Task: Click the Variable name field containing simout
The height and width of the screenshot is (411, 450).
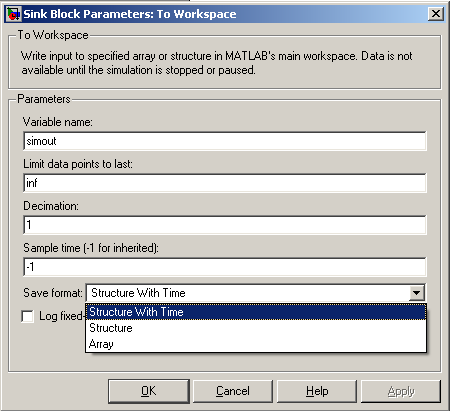Action: [x=225, y=141]
